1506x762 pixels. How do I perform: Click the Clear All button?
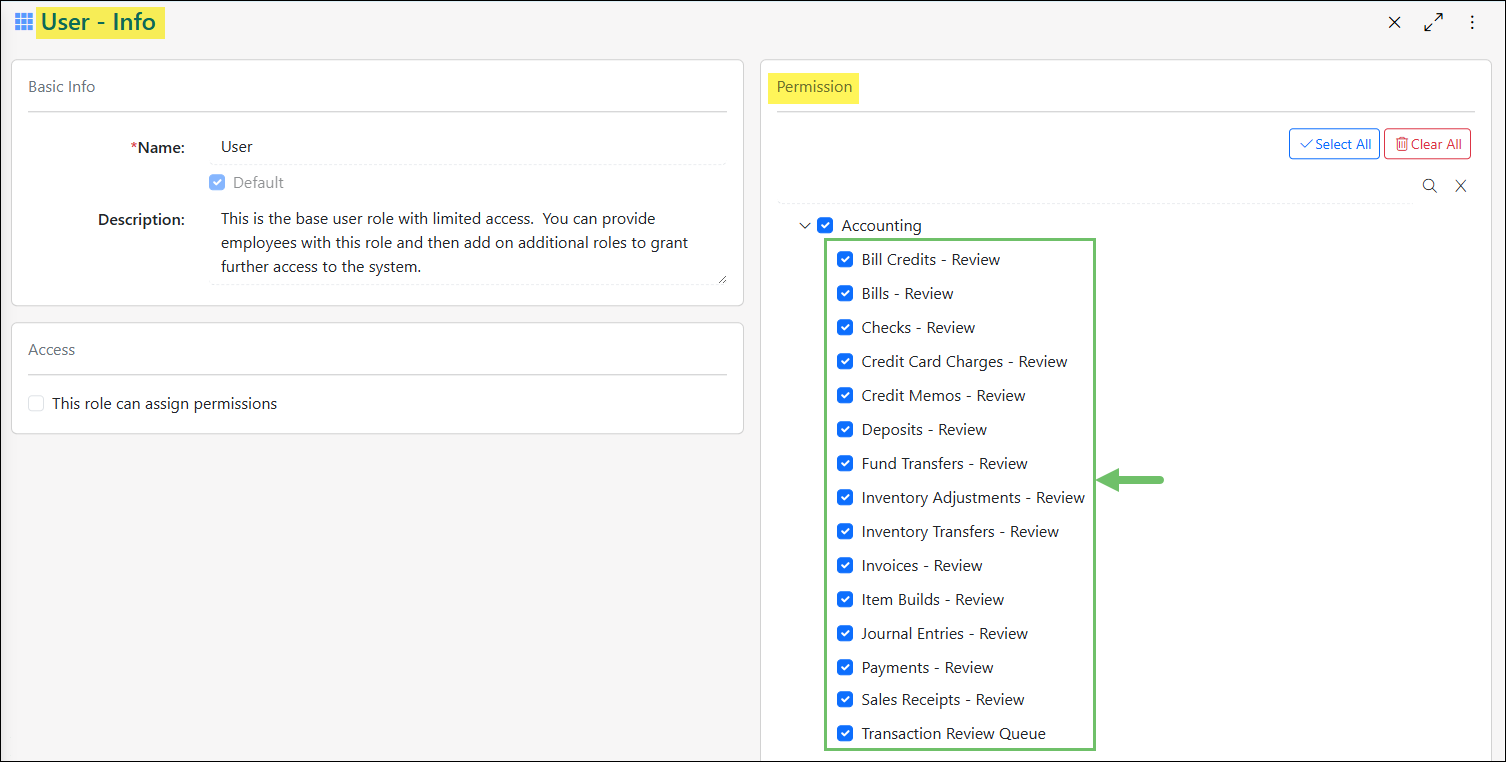click(x=1428, y=144)
